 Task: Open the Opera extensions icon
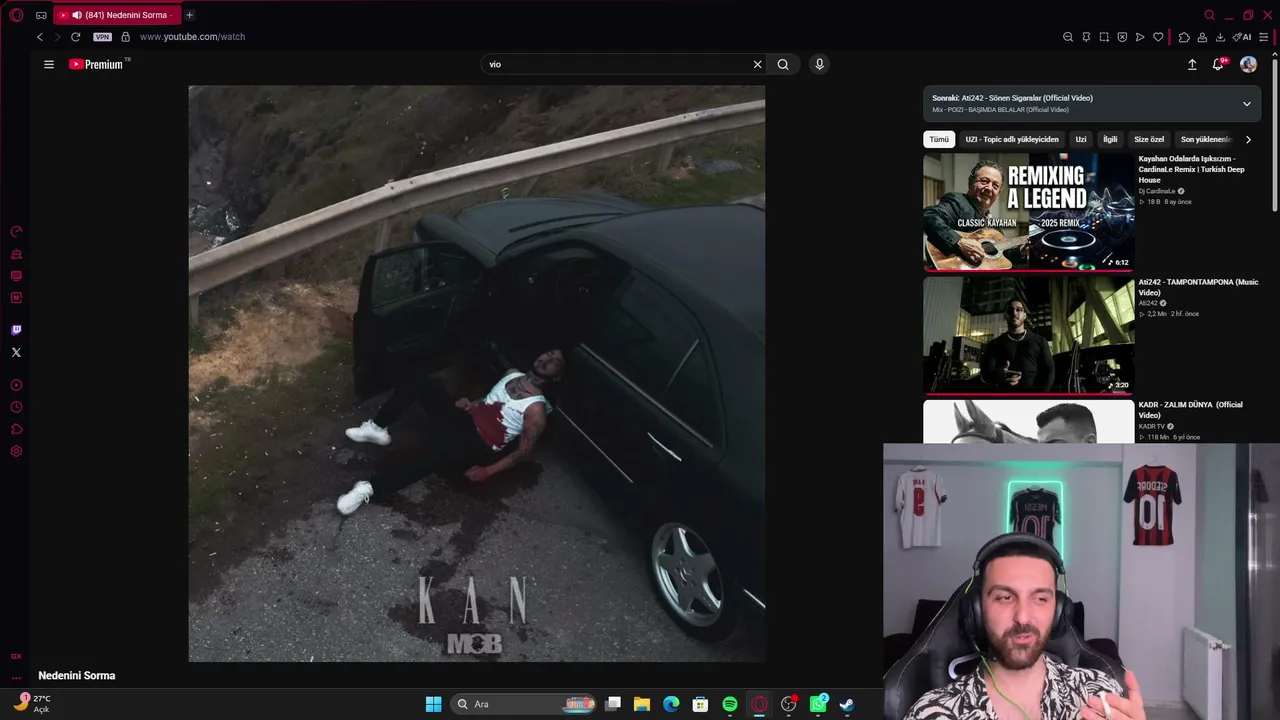click(x=1184, y=37)
